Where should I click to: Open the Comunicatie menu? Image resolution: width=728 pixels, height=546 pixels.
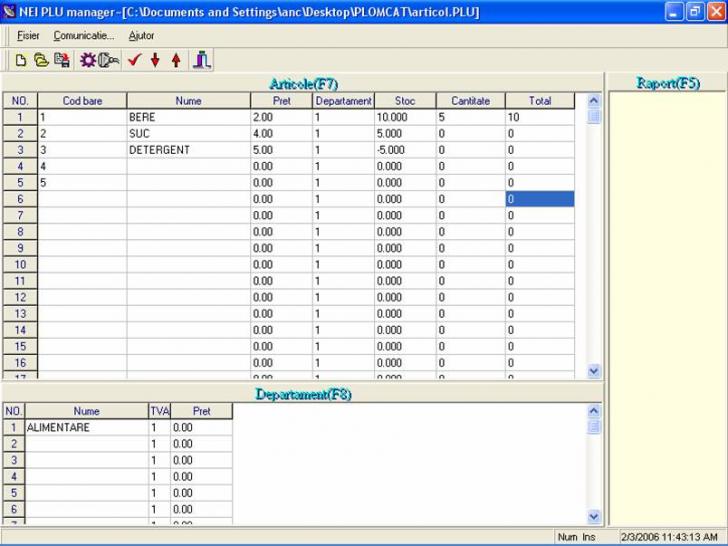coord(83,35)
